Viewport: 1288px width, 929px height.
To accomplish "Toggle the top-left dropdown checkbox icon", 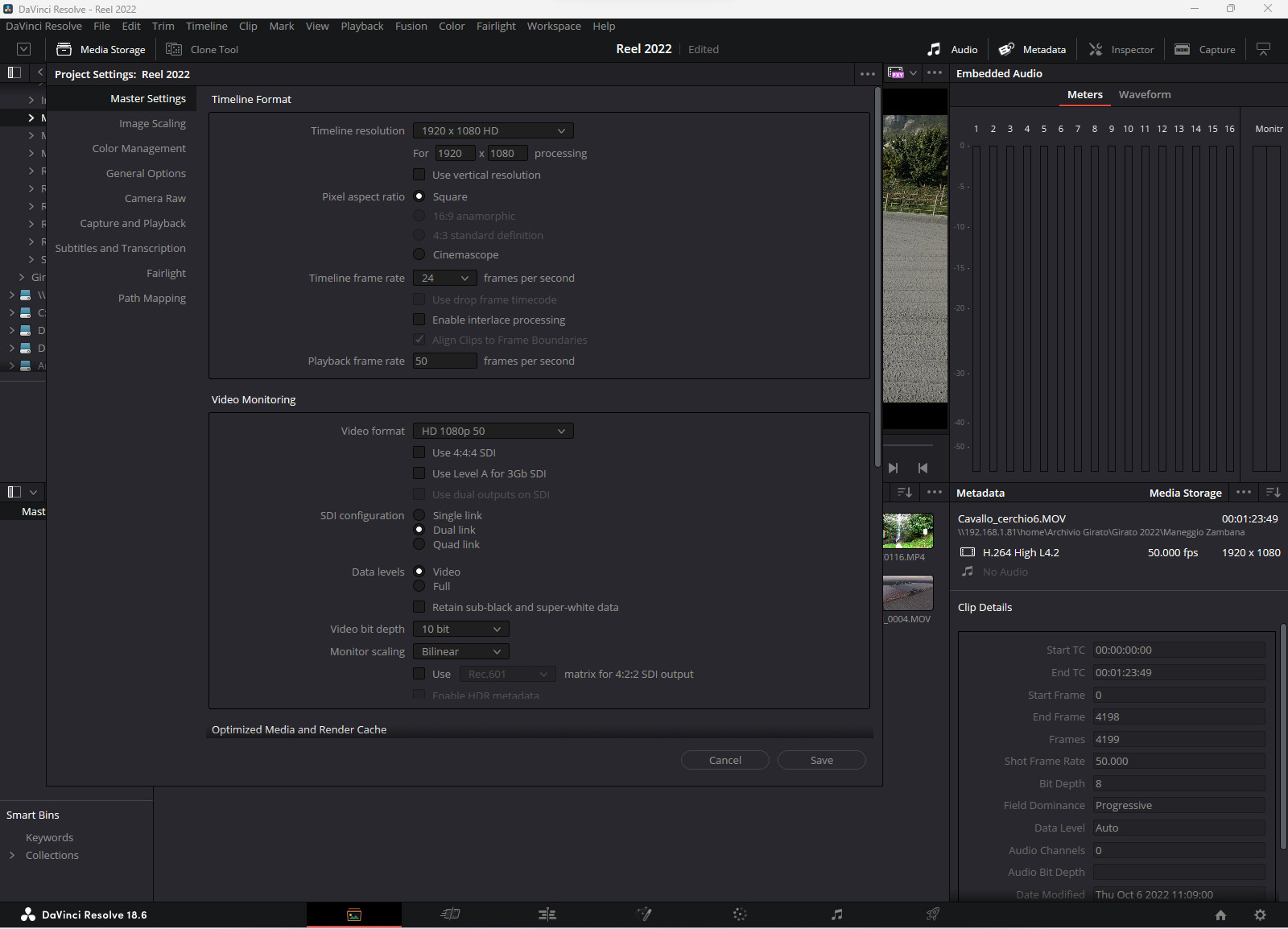I will (x=23, y=49).
